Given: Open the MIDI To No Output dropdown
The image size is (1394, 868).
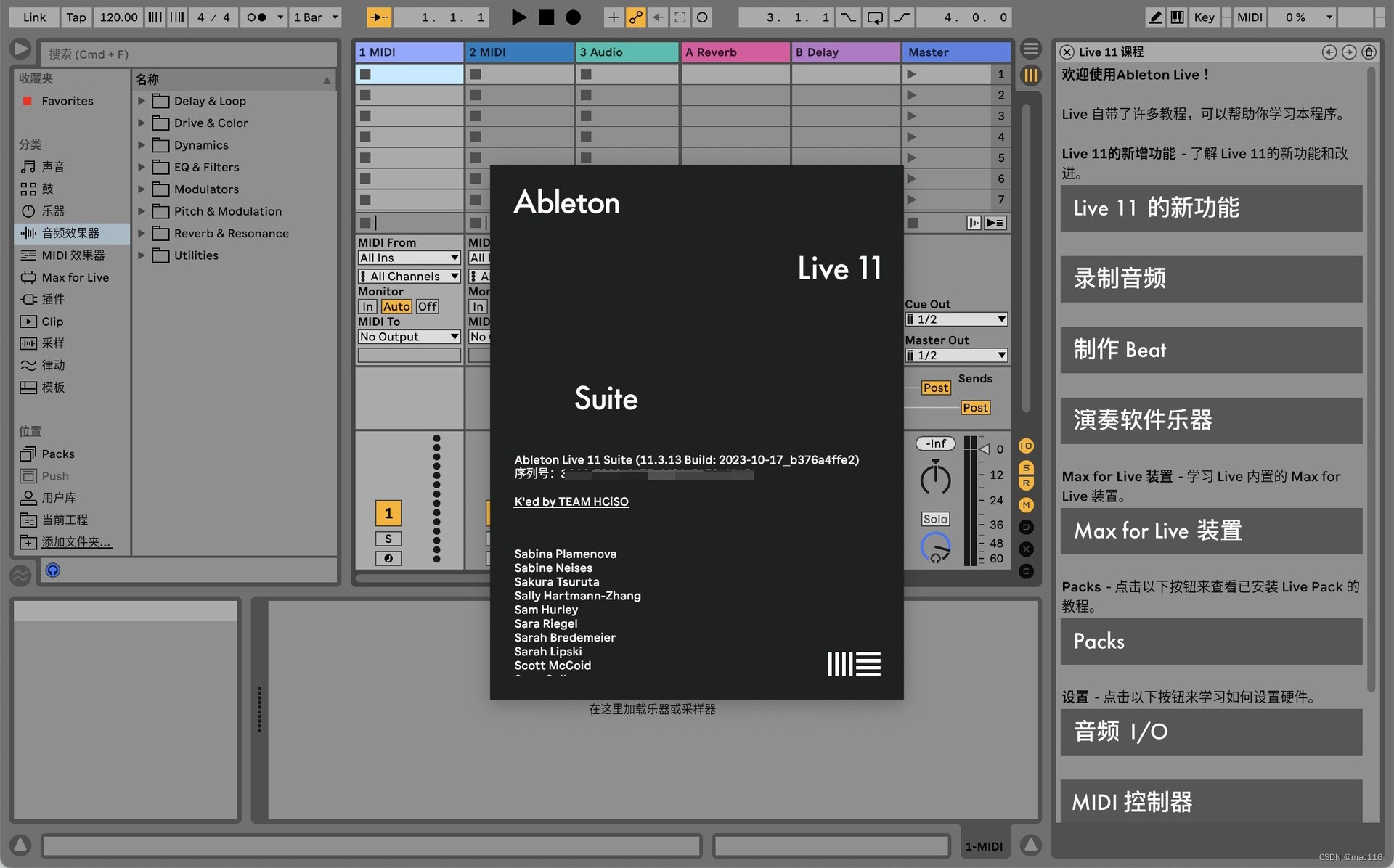Looking at the screenshot, I should click(409, 337).
